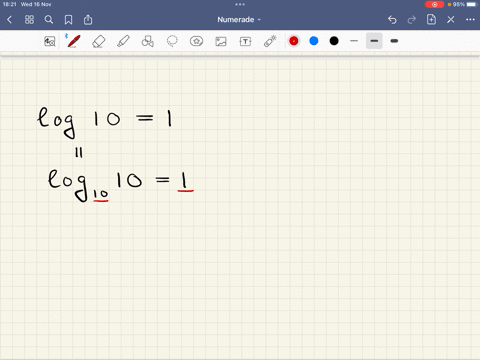Select the zoom window tool
480x360 pixels.
click(50, 41)
